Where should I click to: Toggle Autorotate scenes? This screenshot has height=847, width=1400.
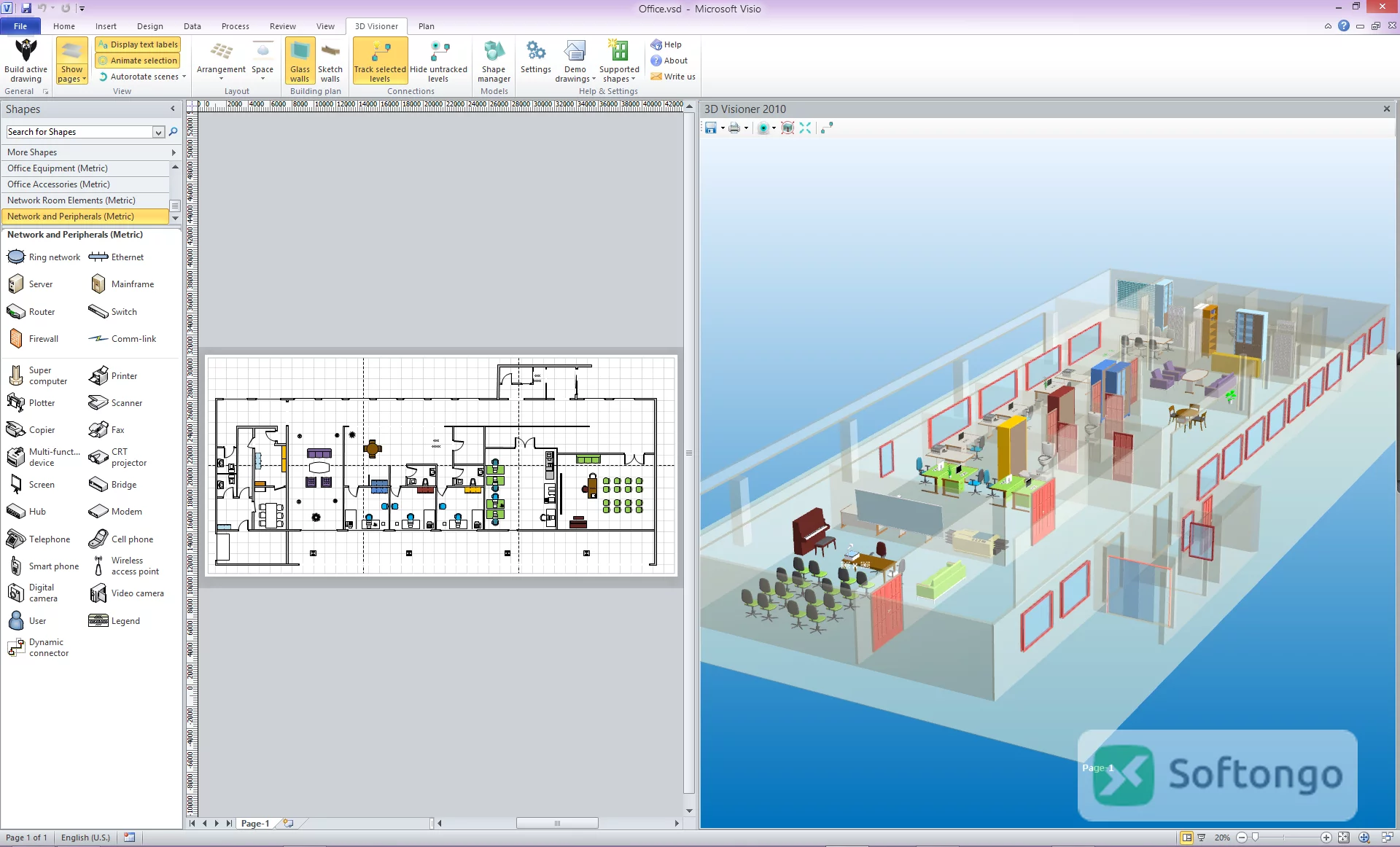click(142, 77)
